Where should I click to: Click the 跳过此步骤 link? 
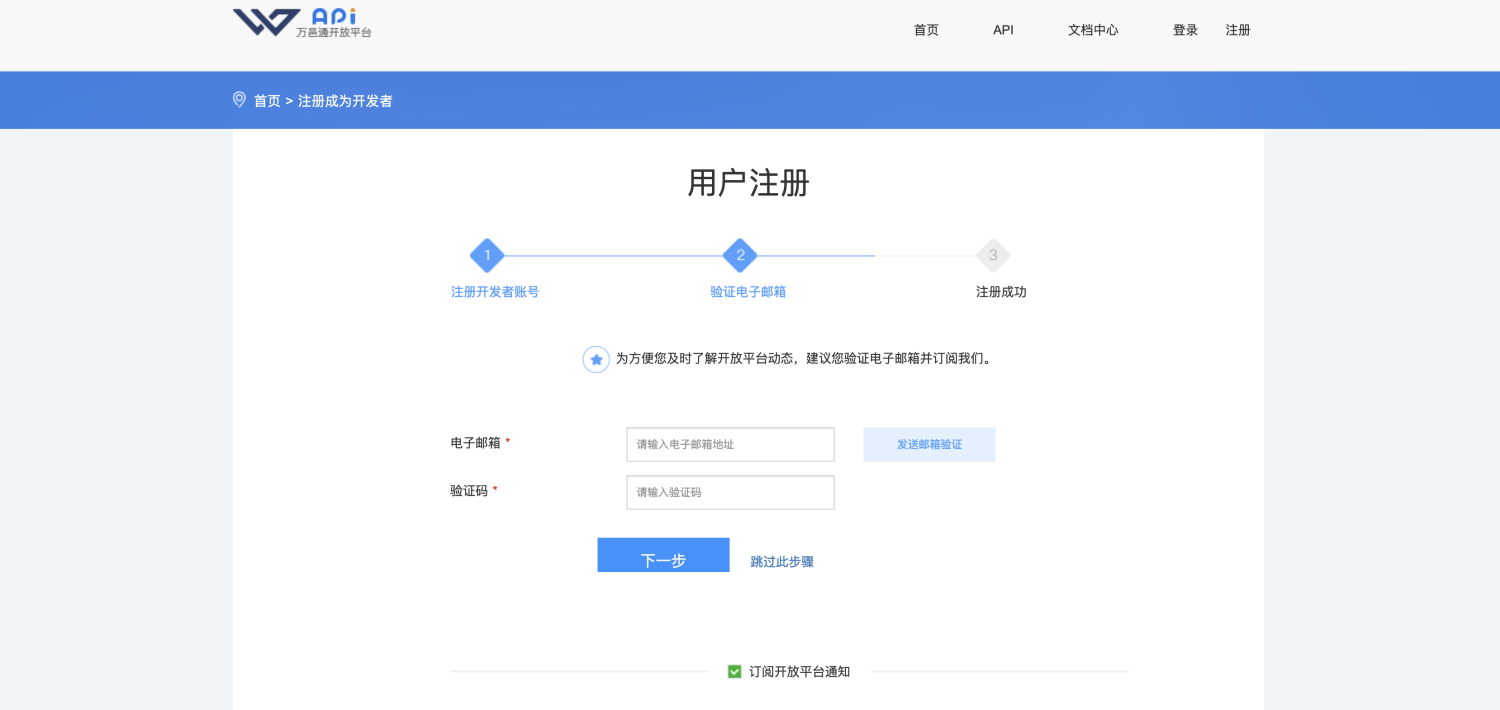(x=782, y=562)
